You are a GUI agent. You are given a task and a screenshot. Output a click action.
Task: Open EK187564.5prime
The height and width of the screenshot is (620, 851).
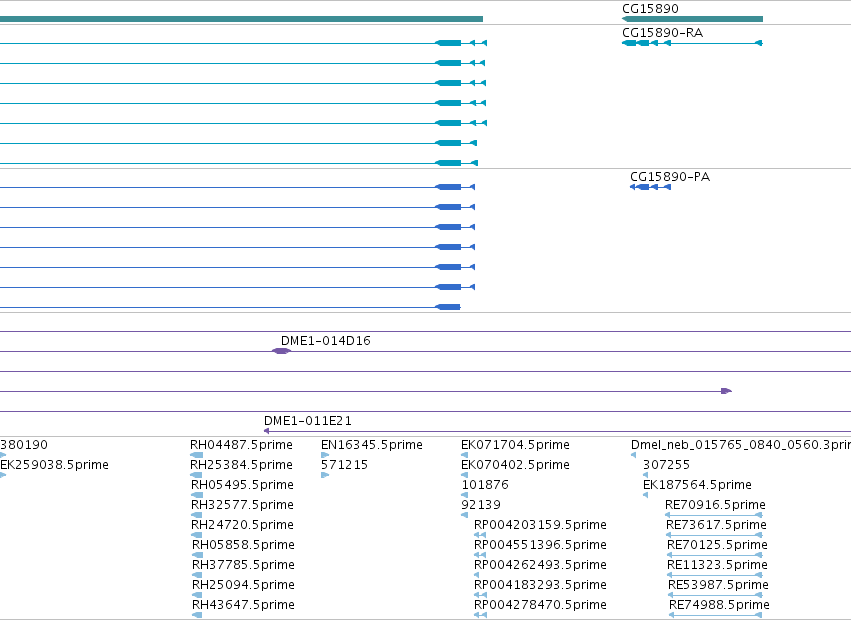coord(697,484)
